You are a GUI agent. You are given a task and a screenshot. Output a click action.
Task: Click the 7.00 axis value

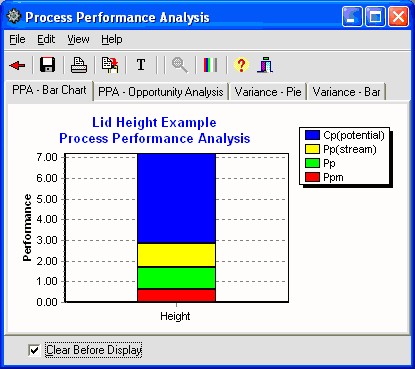click(x=47, y=157)
